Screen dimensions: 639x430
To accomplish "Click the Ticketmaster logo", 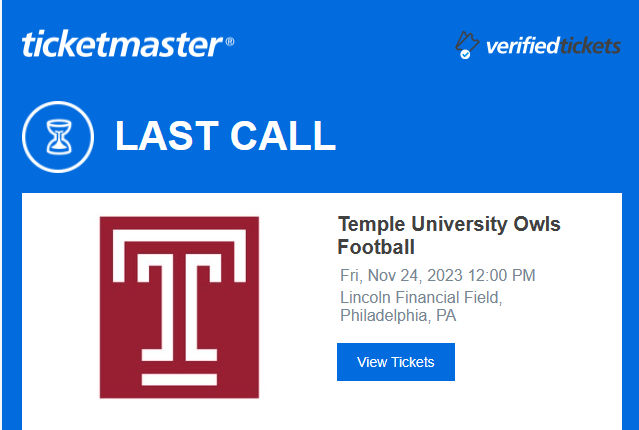I will [121, 44].
